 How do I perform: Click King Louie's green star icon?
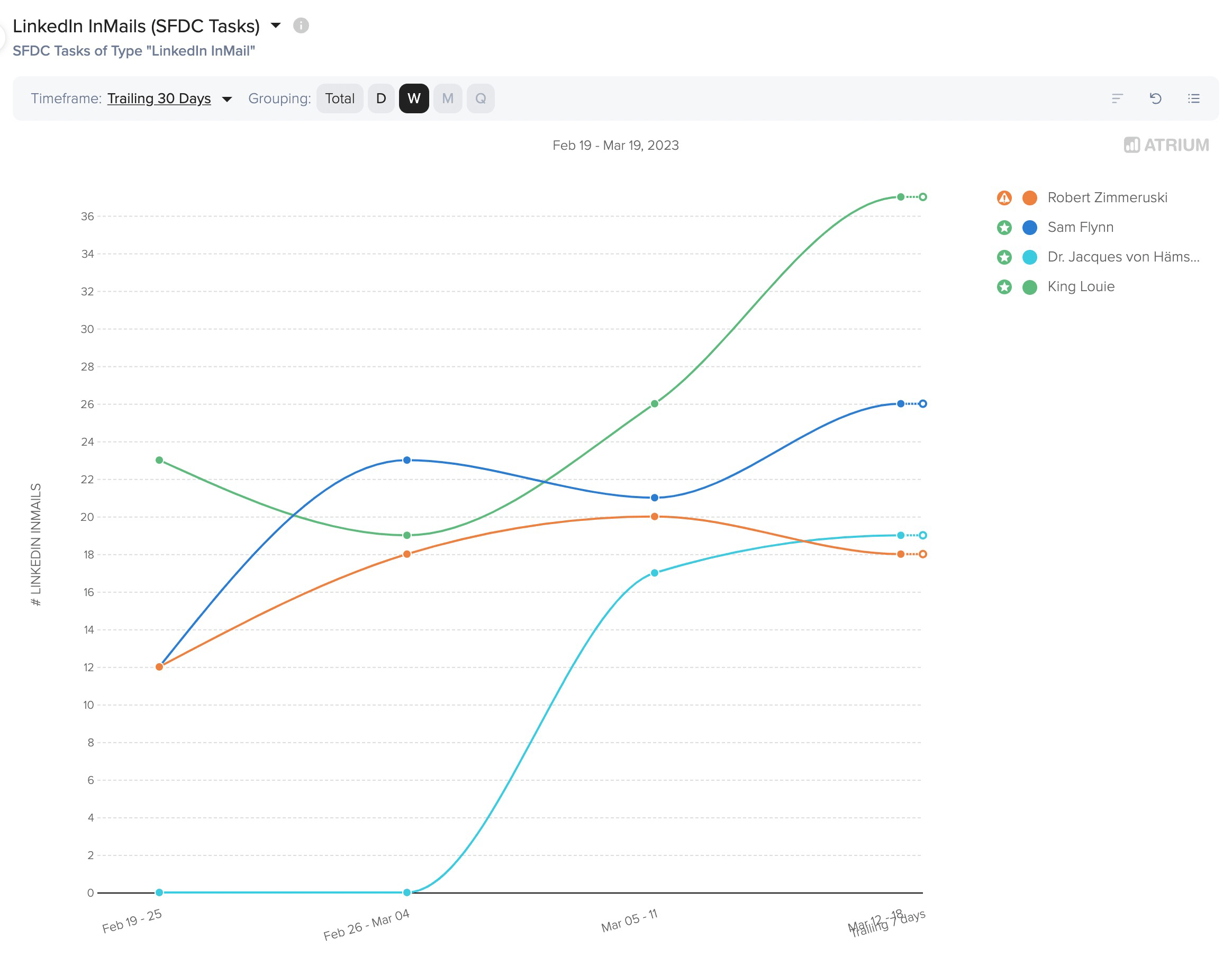(1003, 287)
